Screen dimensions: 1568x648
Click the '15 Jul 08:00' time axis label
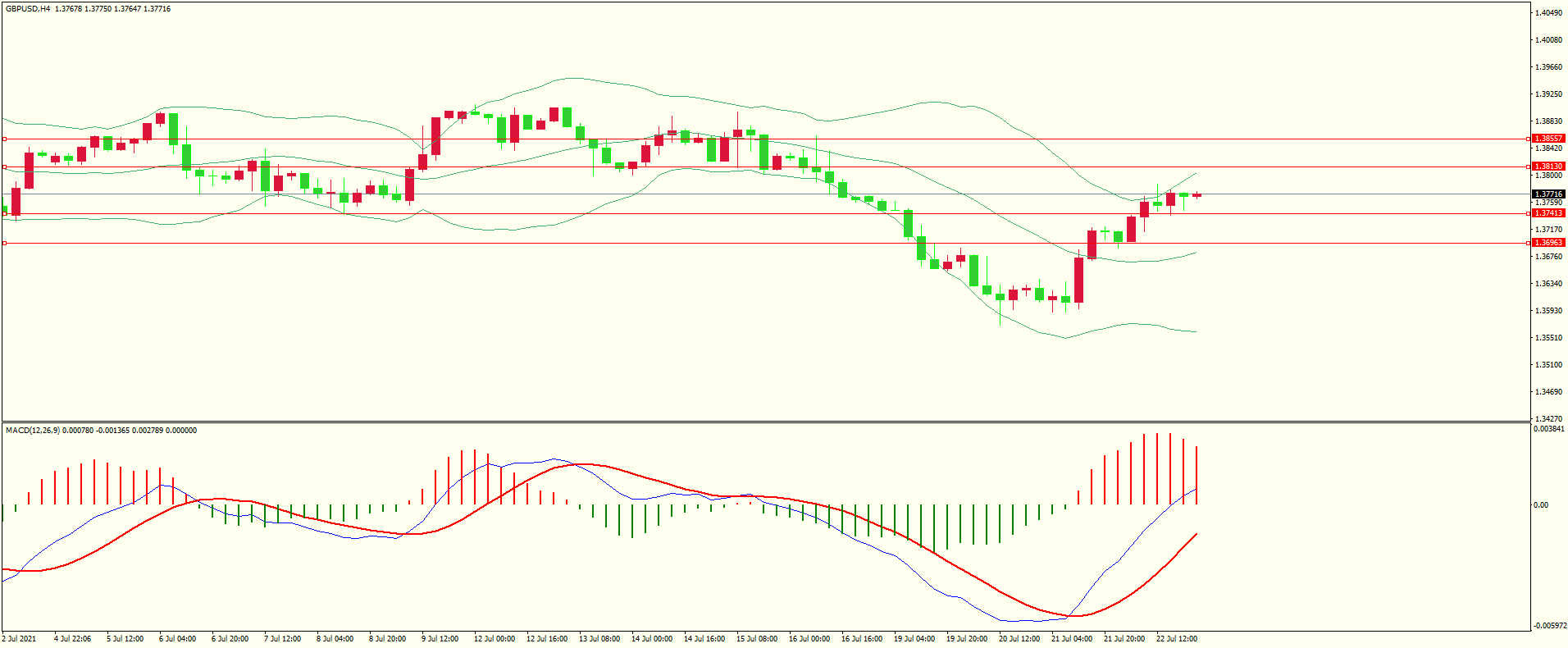[757, 639]
